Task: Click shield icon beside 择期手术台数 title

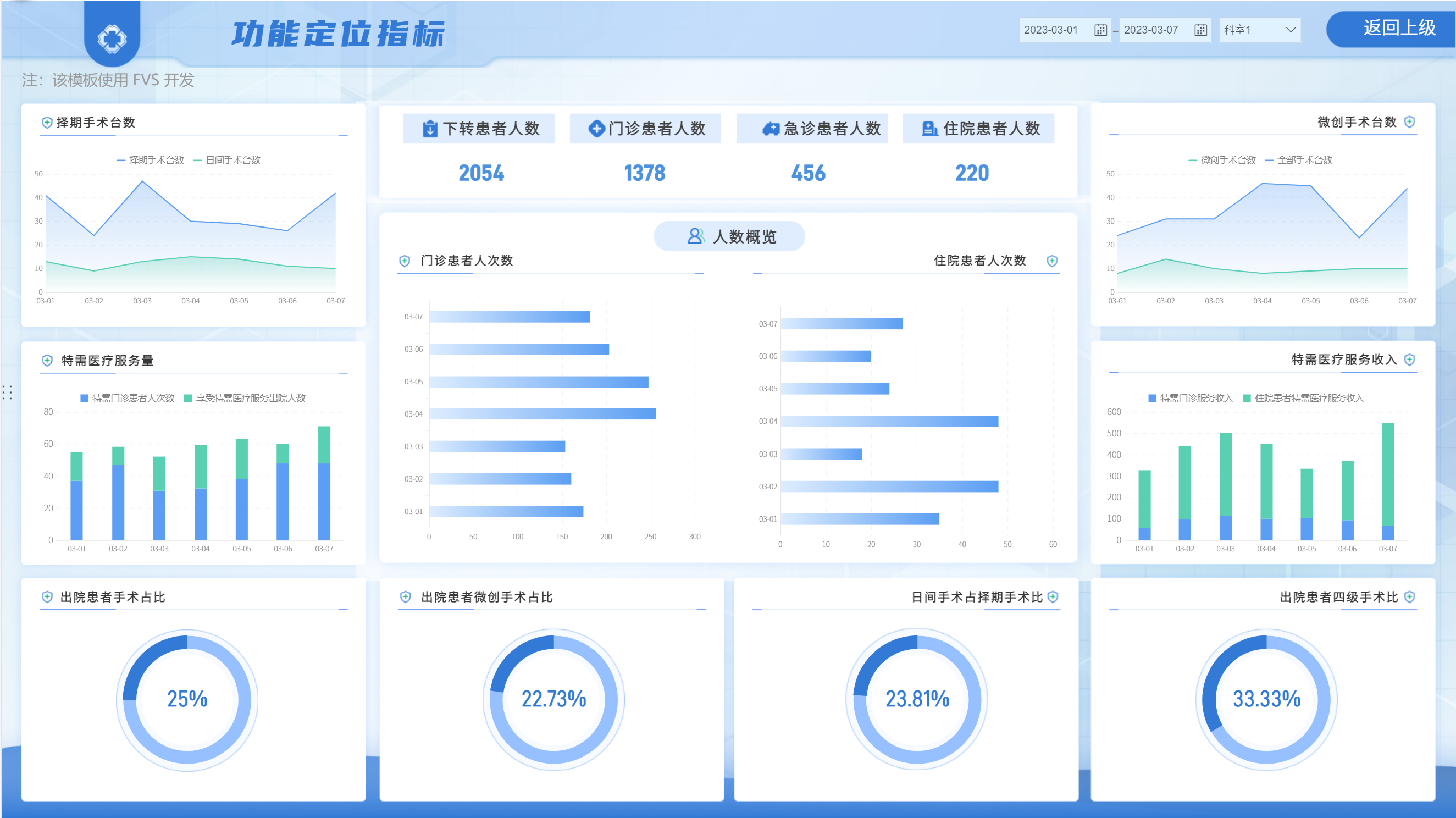Action: 47,123
